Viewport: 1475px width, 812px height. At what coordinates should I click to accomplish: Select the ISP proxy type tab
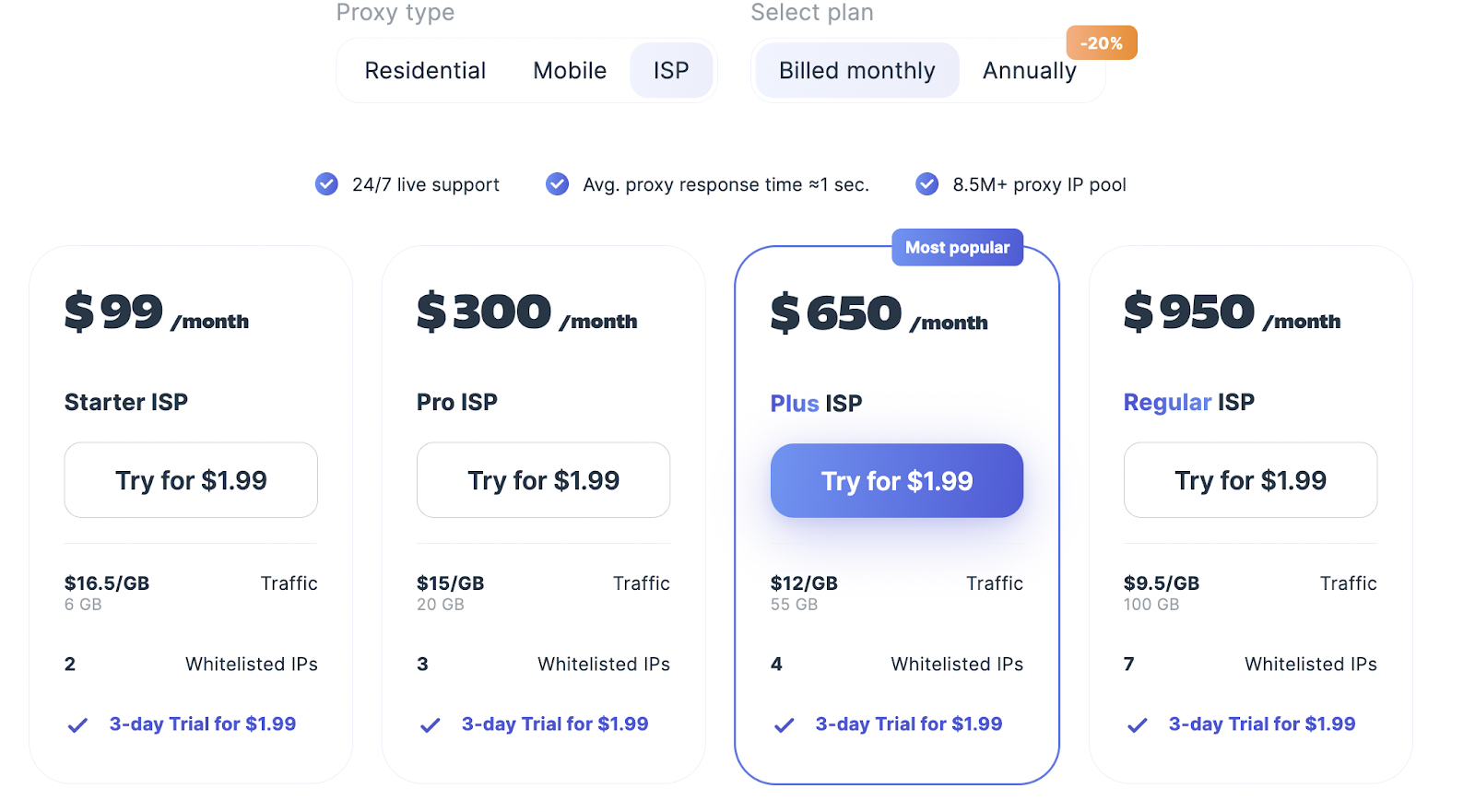[x=671, y=71]
